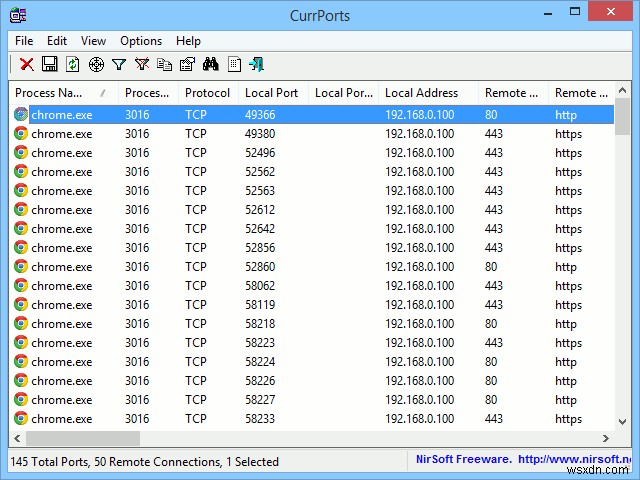The width and height of the screenshot is (640, 480).
Task: Select local port 58227 cell
Action: click(260, 400)
